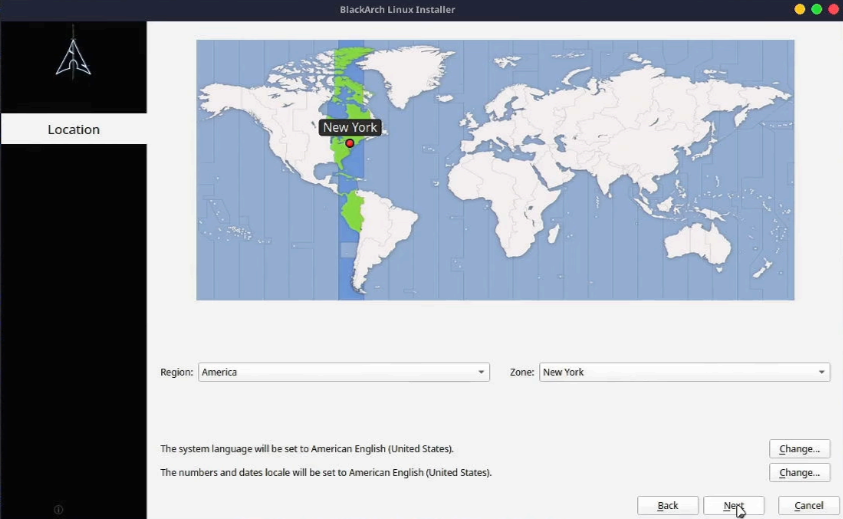Click the info icon at sidebar bottom

point(58,510)
